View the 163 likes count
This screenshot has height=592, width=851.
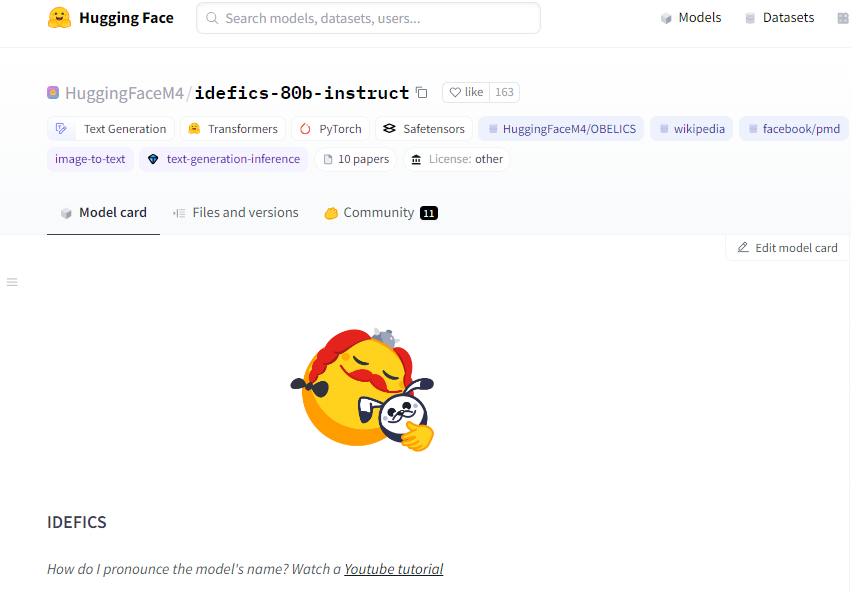tap(504, 92)
